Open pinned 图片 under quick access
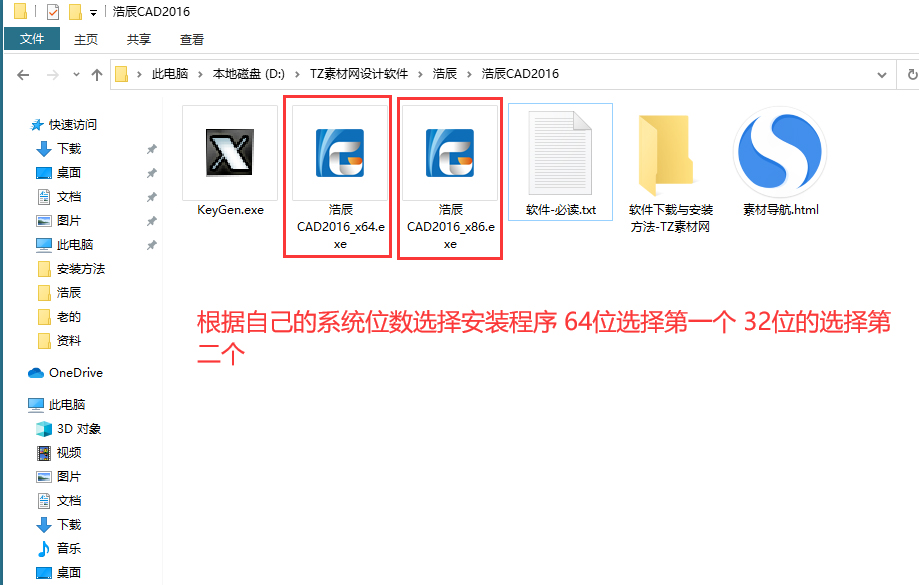This screenshot has width=919, height=585. coord(69,221)
